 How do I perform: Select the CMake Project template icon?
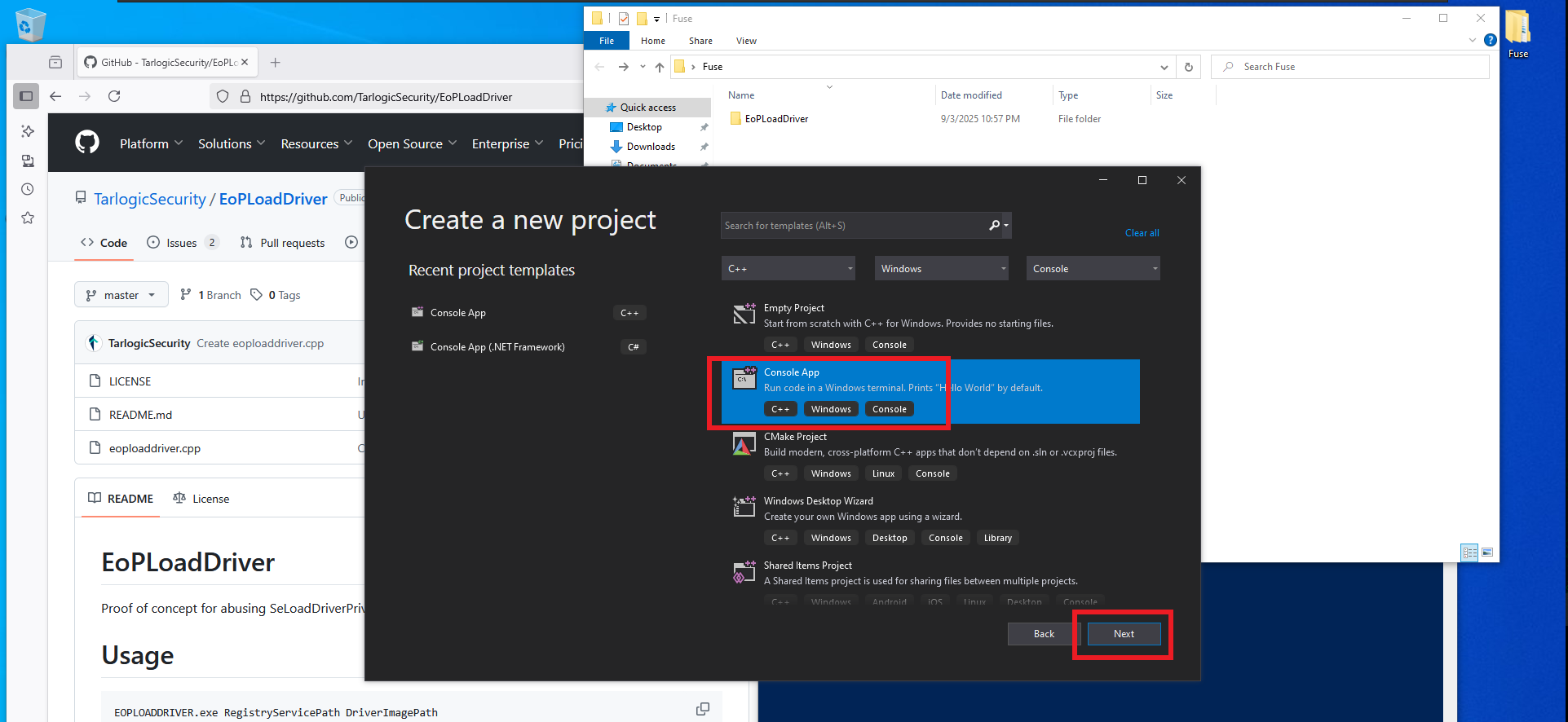[x=744, y=444]
